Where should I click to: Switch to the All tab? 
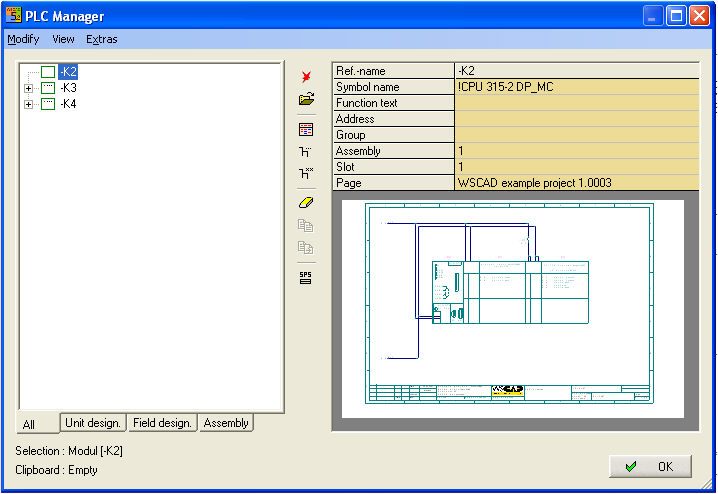pos(38,423)
